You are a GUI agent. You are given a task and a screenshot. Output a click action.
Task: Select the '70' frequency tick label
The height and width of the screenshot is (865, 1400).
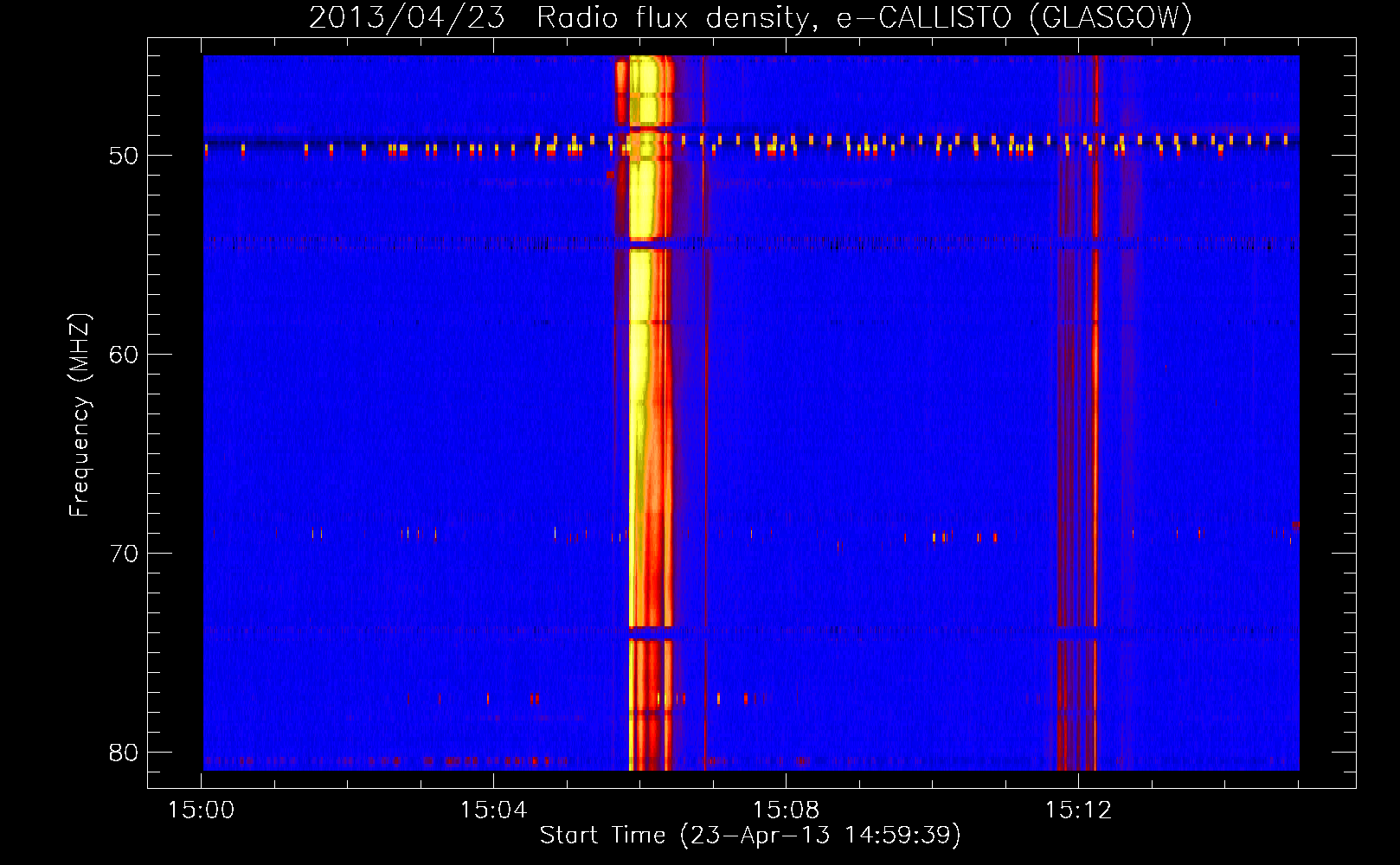coord(124,554)
